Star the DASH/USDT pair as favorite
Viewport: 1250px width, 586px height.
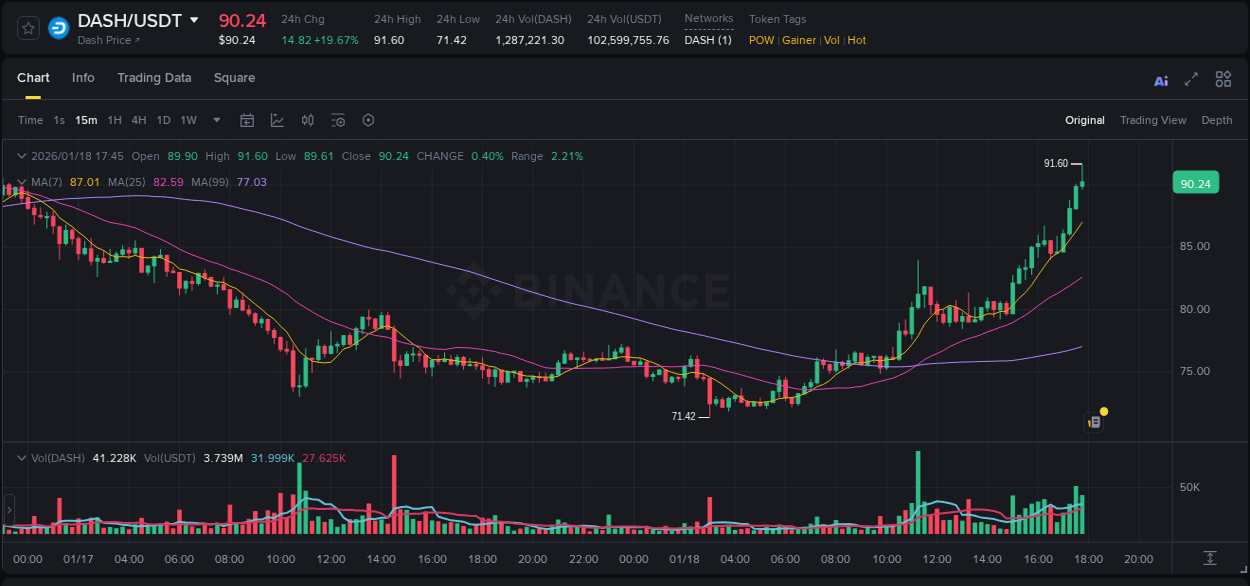coord(27,27)
